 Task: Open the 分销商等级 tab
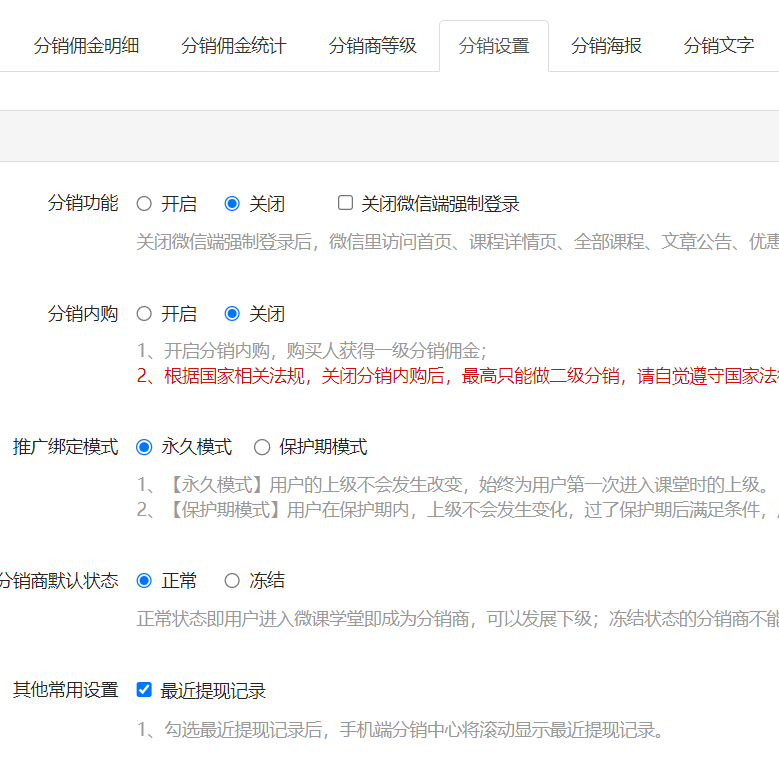(x=372, y=46)
